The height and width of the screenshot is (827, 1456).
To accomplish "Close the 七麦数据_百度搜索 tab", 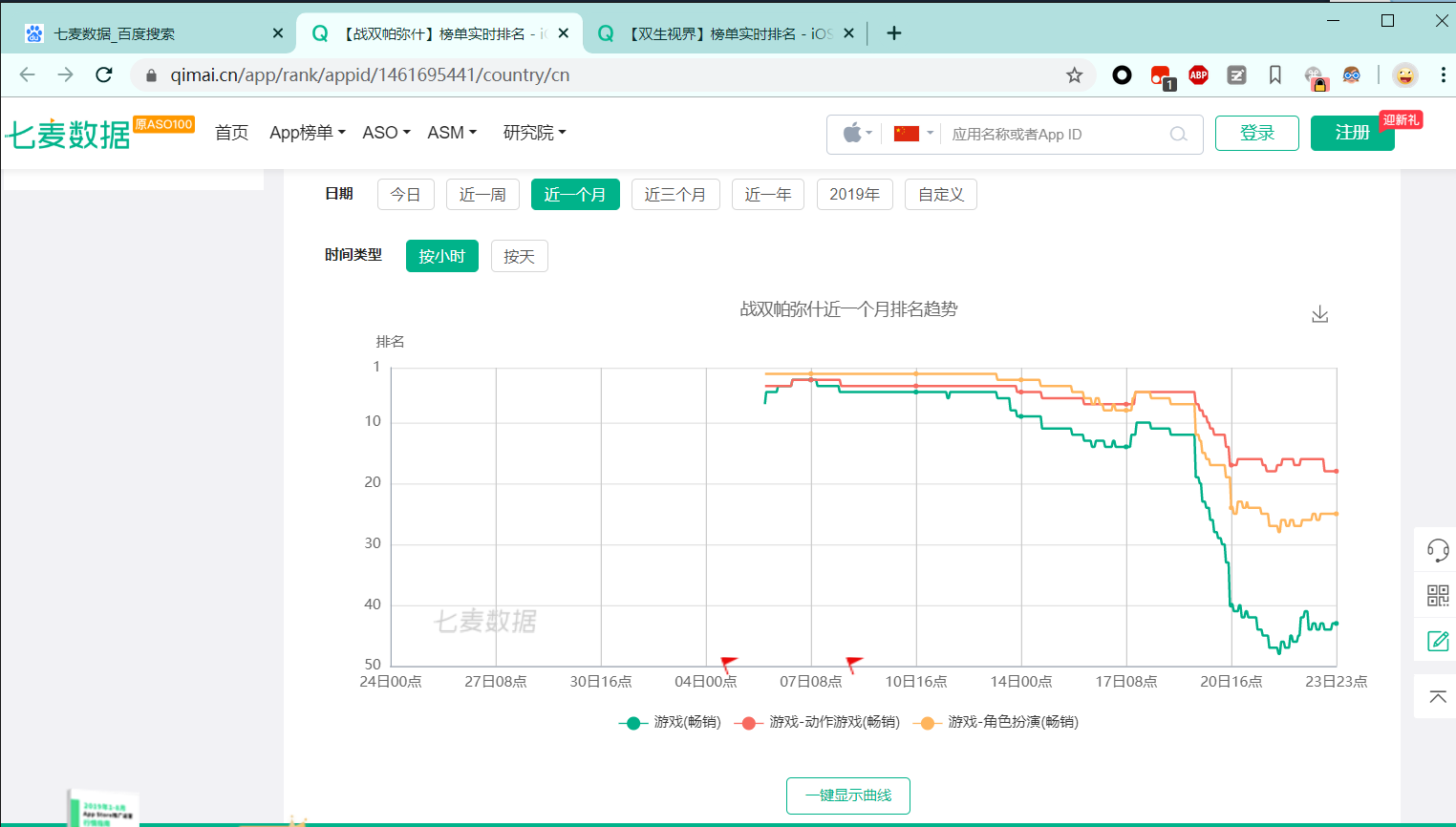I will (x=278, y=33).
